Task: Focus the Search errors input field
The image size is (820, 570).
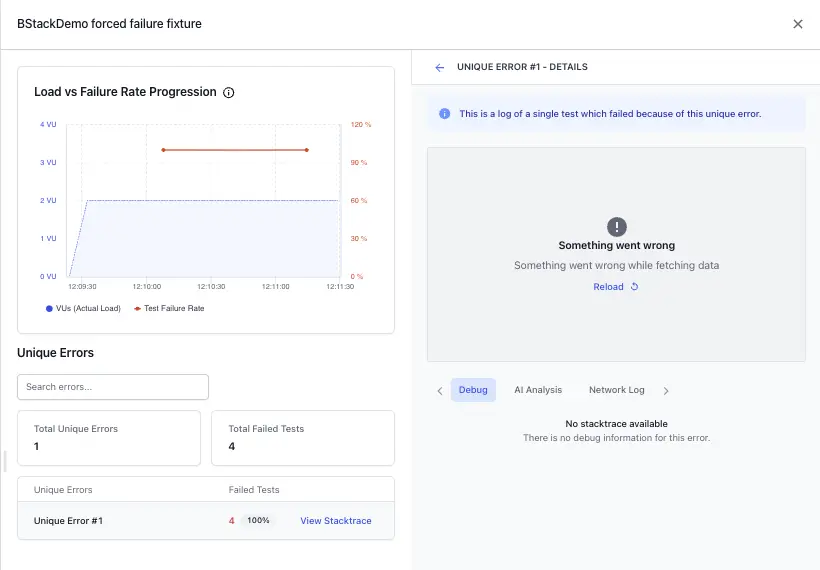Action: (113, 387)
